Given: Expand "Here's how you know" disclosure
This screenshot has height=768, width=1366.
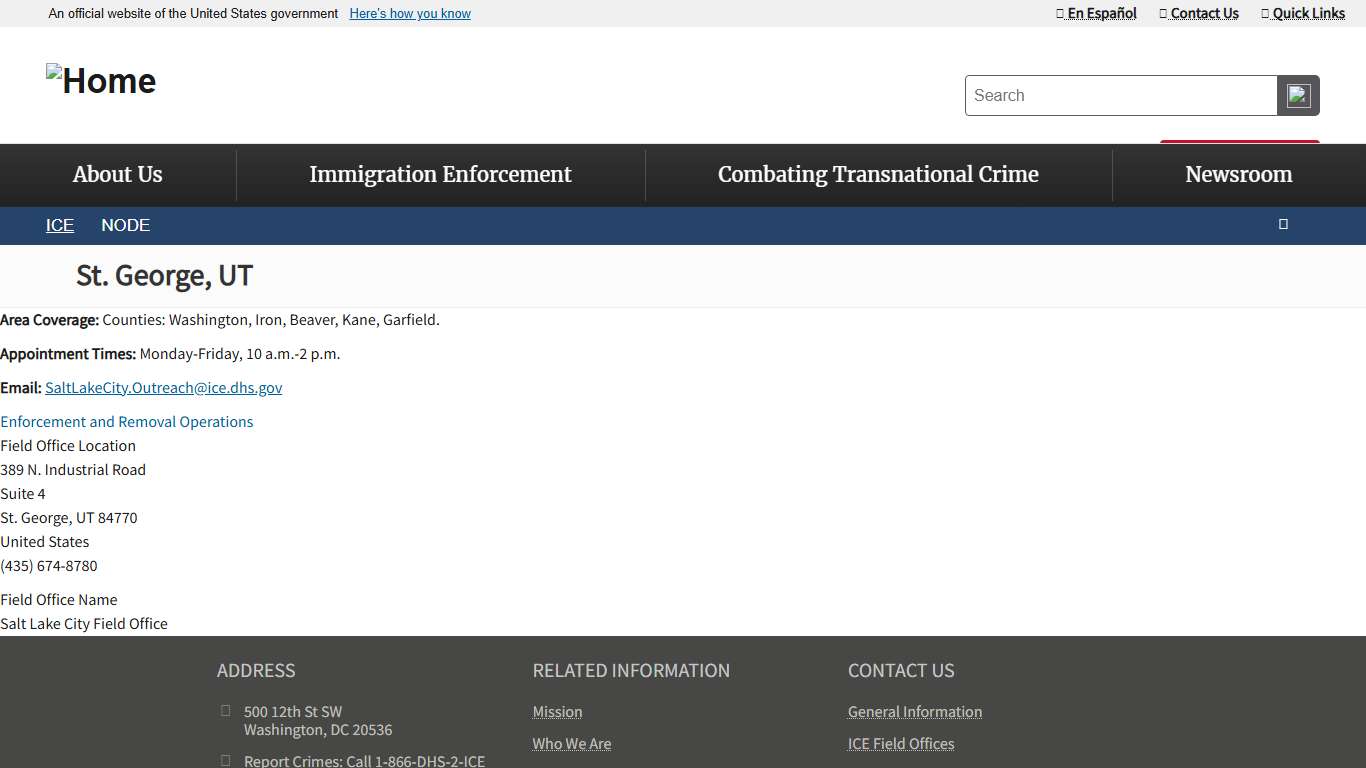Looking at the screenshot, I should (410, 14).
